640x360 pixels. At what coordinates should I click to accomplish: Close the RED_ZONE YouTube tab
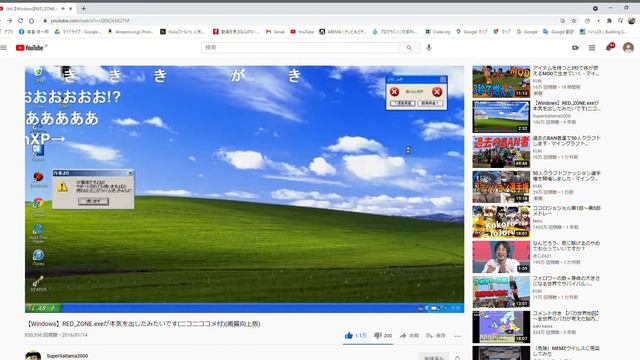(71, 8)
